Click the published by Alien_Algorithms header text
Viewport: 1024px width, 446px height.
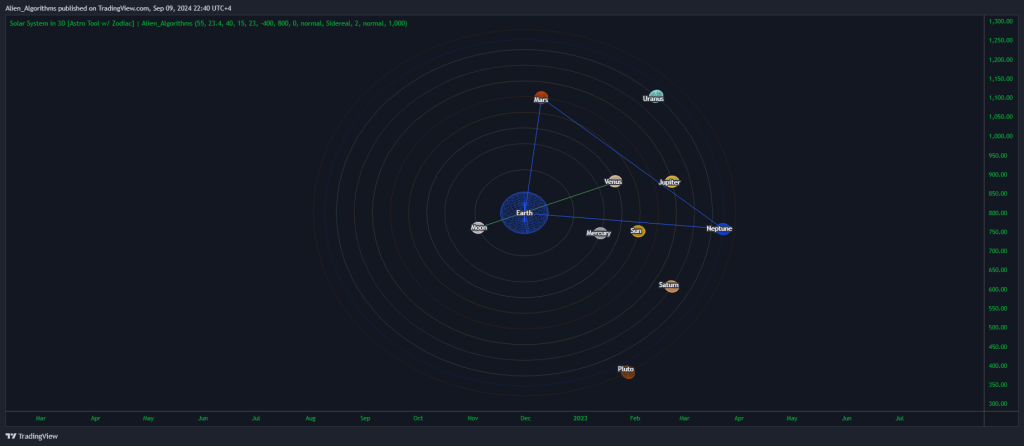(118, 7)
